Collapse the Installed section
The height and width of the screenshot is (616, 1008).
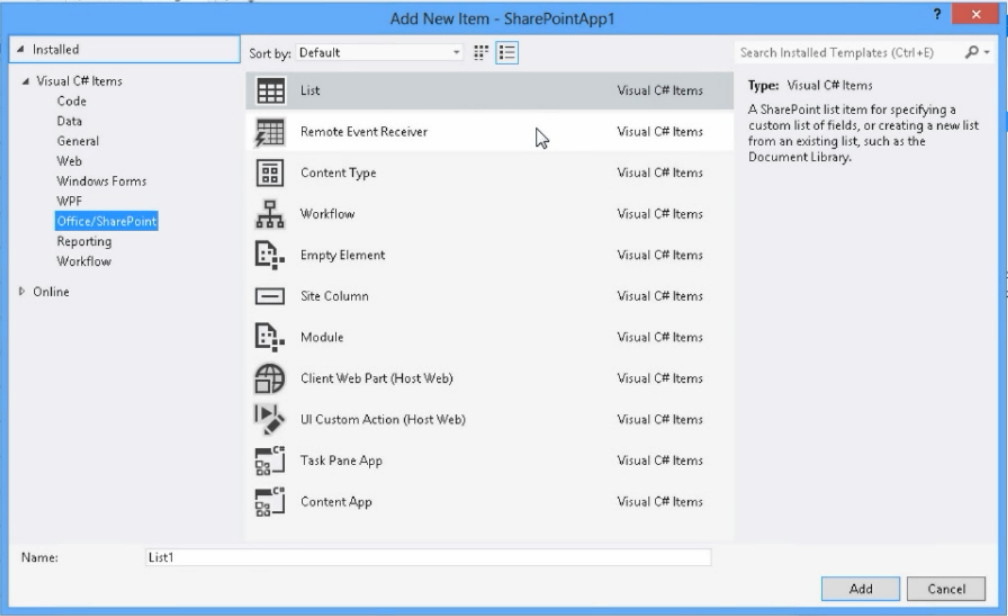[x=21, y=50]
